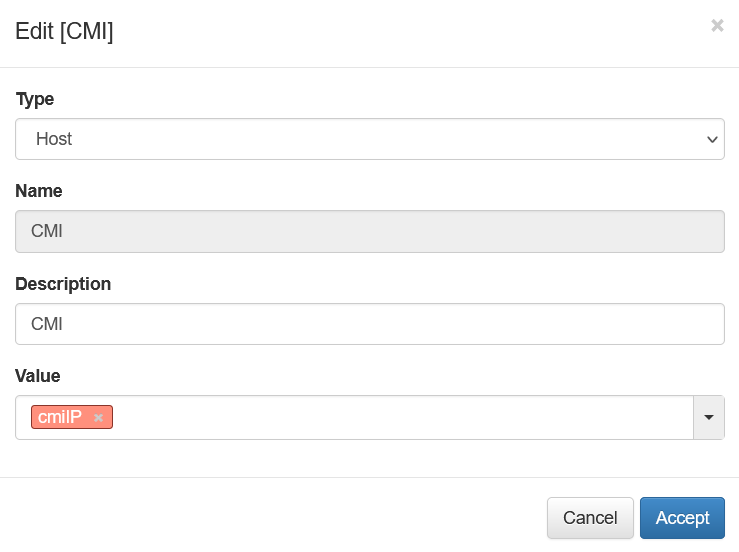Click the Type field label
The image size is (739, 552).
pyautogui.click(x=35, y=99)
